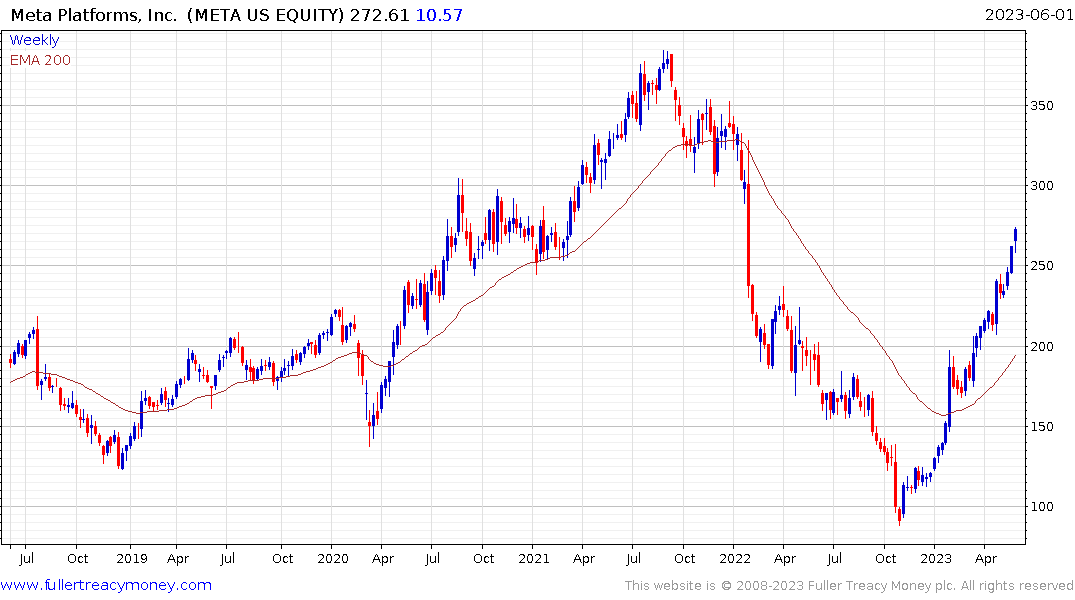The width and height of the screenshot is (1075, 600).
Task: Click the 2023 year axis label
Action: click(936, 558)
